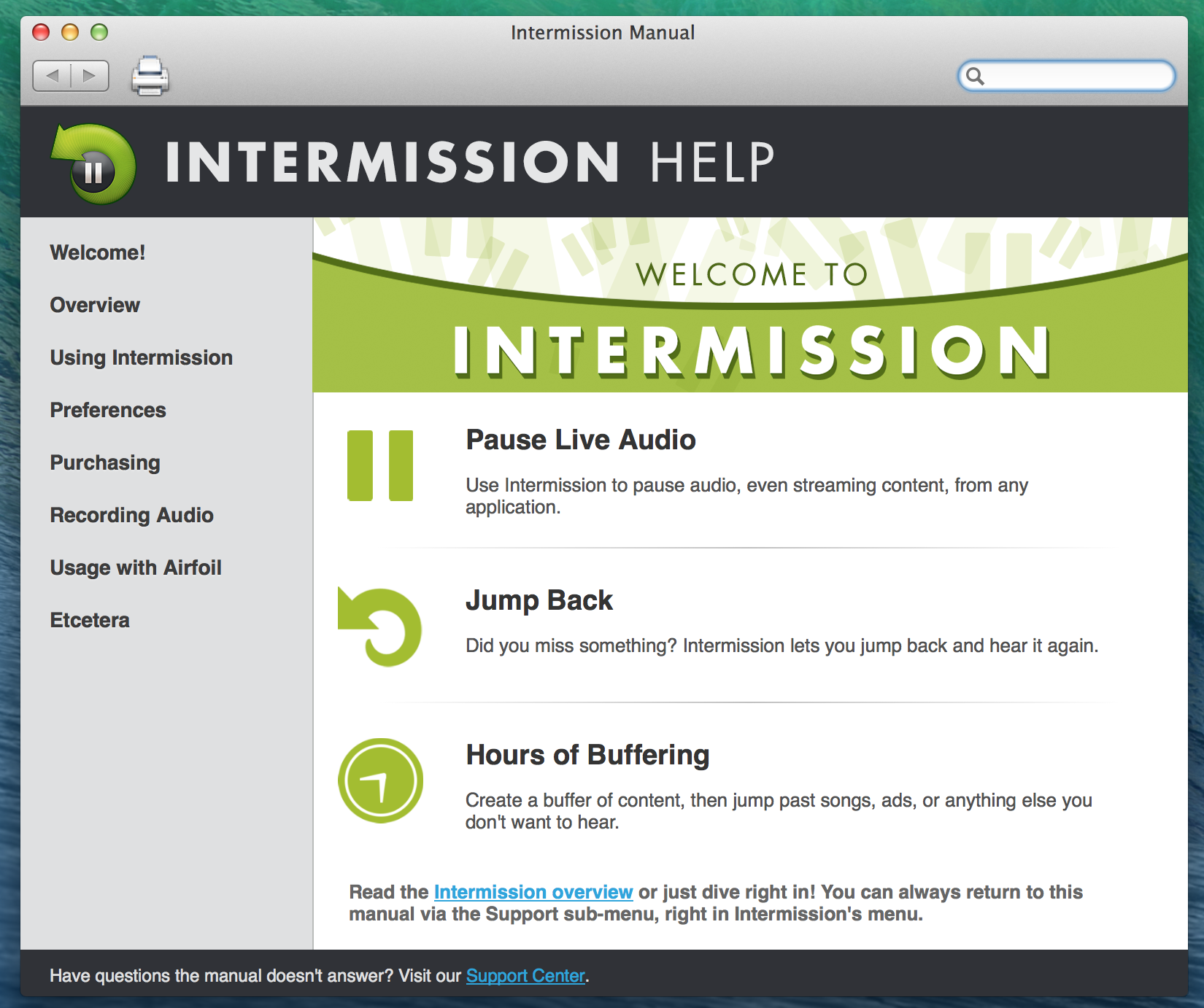Open the Welcome! section
The image size is (1204, 1008).
(x=98, y=252)
